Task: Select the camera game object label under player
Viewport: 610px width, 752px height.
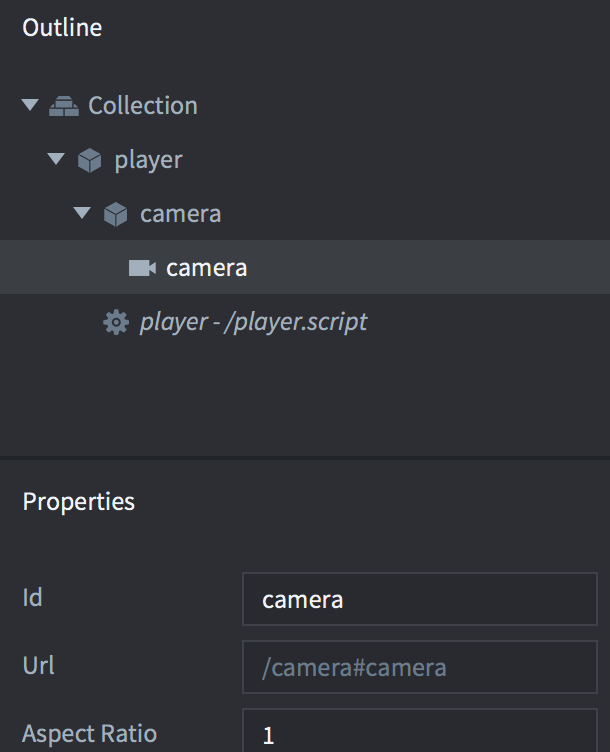Action: [x=180, y=214]
